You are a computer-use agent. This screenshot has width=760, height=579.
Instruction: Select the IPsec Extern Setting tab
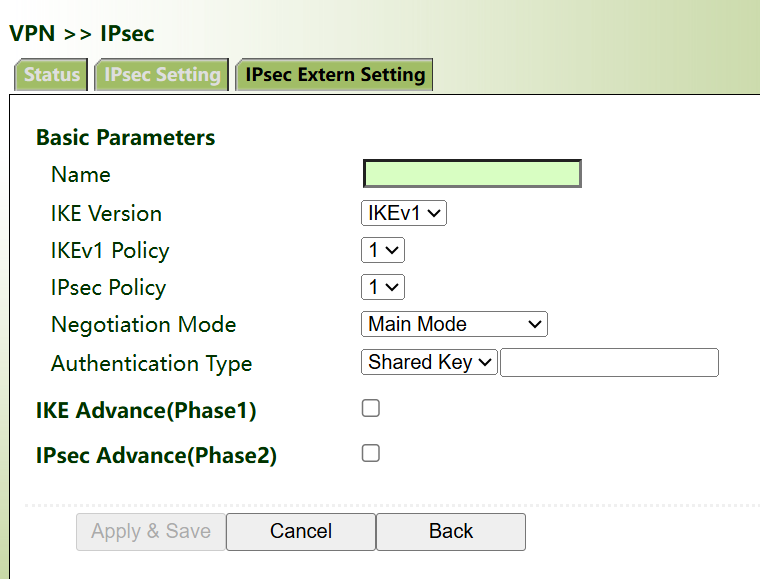pyautogui.click(x=335, y=75)
